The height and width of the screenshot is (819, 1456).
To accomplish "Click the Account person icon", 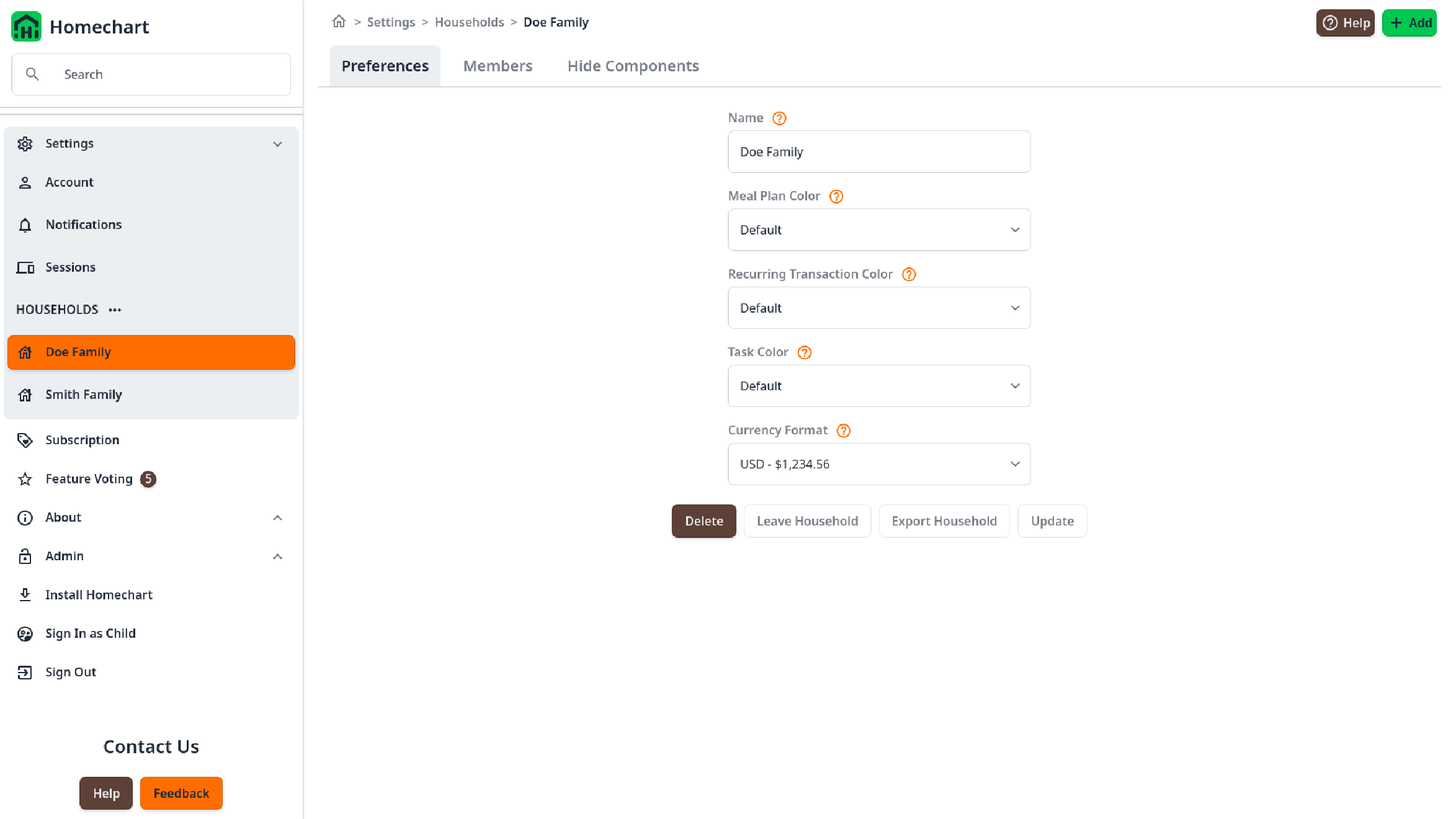I will (25, 182).
